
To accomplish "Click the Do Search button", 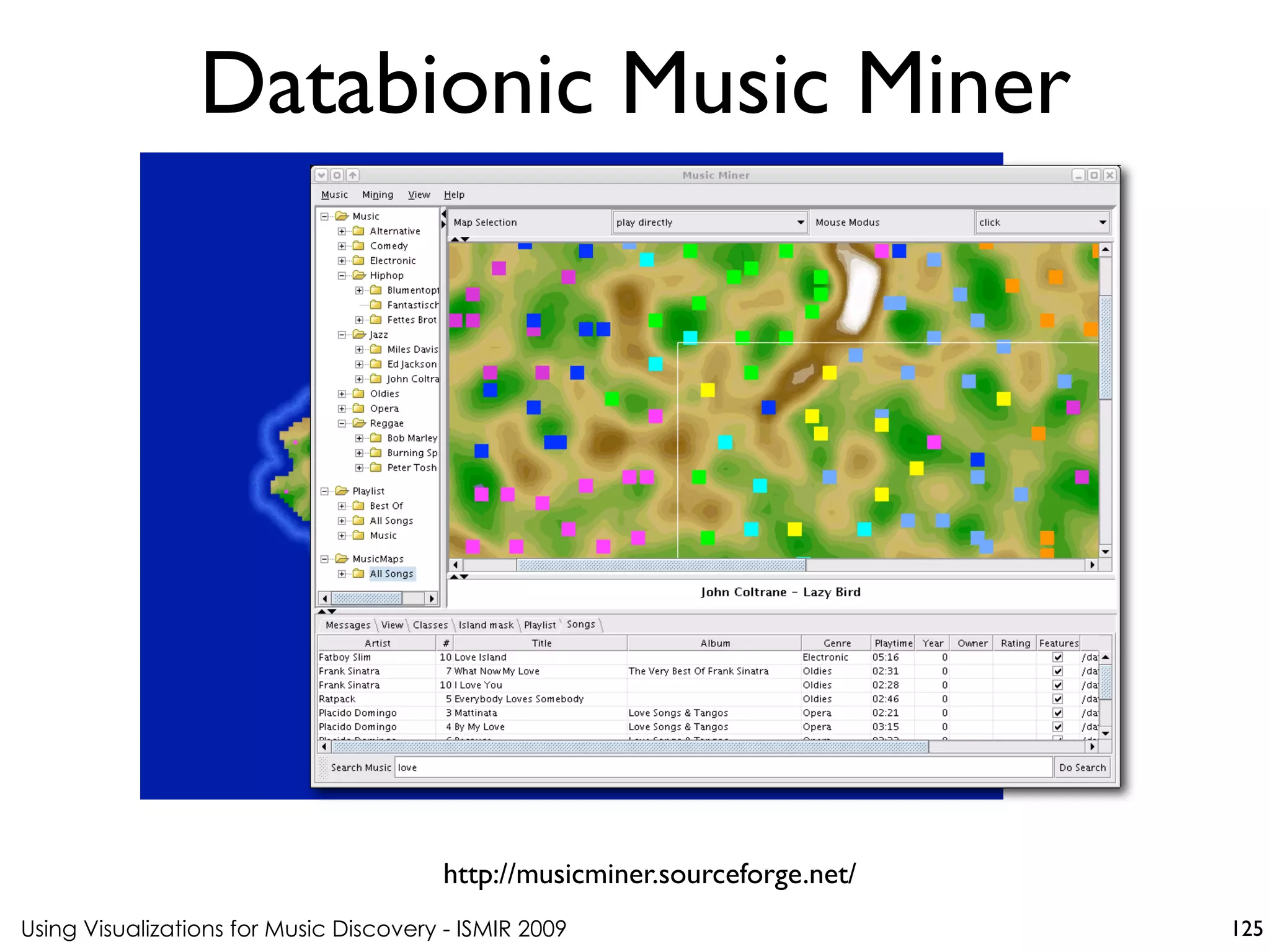I will coord(1082,767).
